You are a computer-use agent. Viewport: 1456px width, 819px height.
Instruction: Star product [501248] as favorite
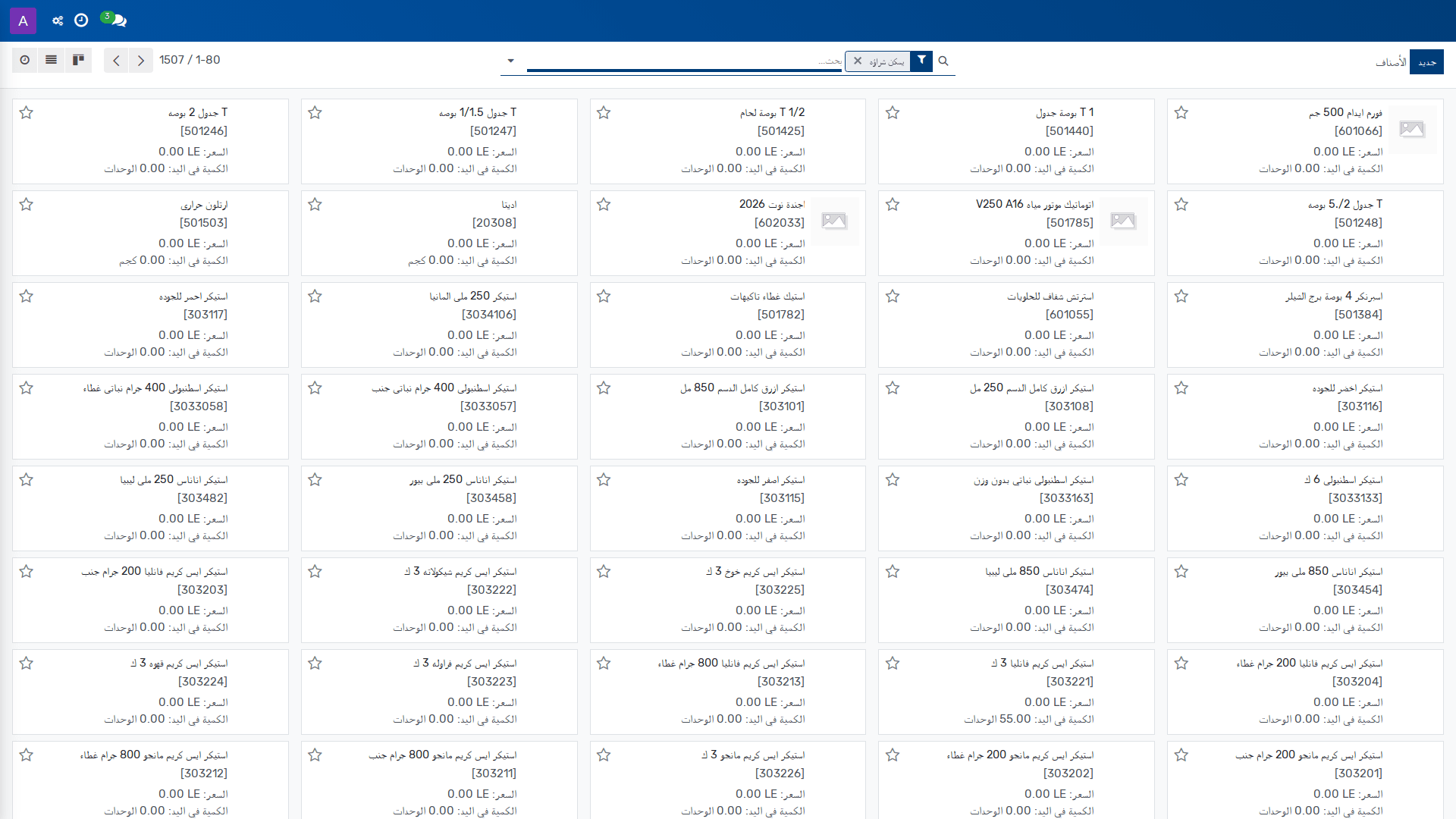1181,205
